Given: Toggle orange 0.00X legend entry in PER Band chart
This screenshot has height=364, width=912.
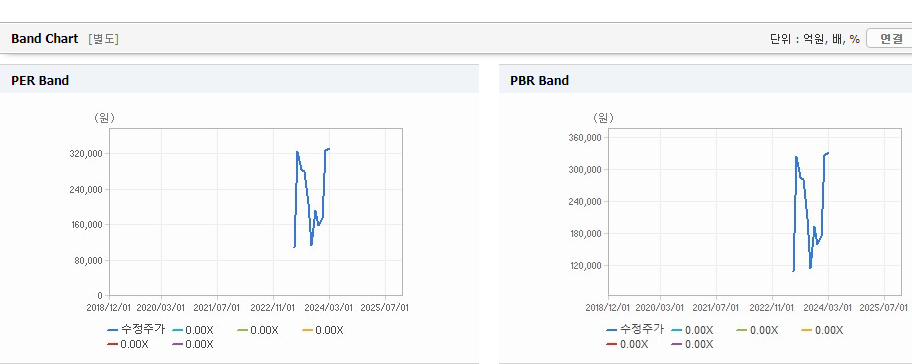Looking at the screenshot, I should tap(323, 330).
